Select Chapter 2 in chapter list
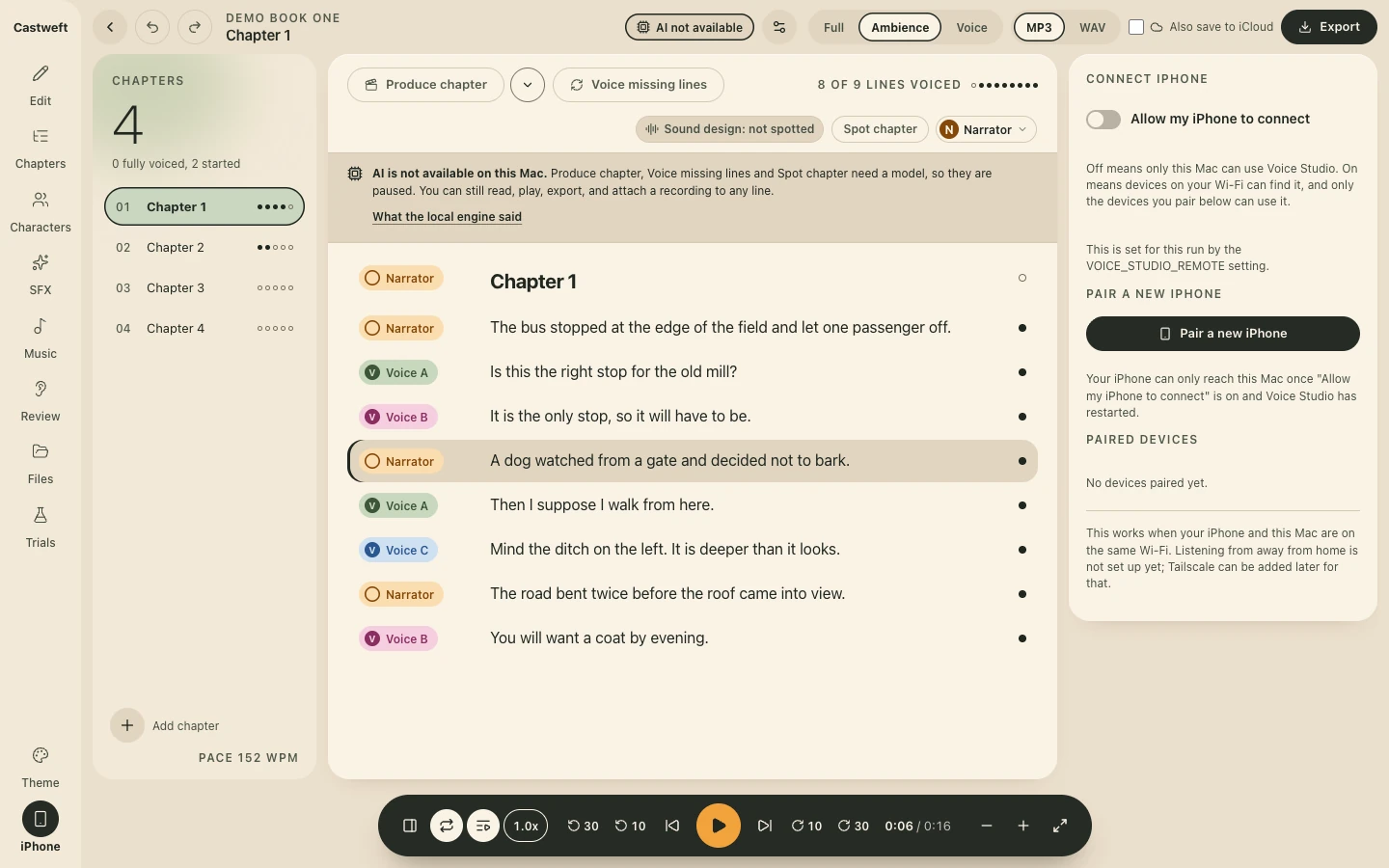Image resolution: width=1389 pixels, height=868 pixels. click(x=204, y=248)
